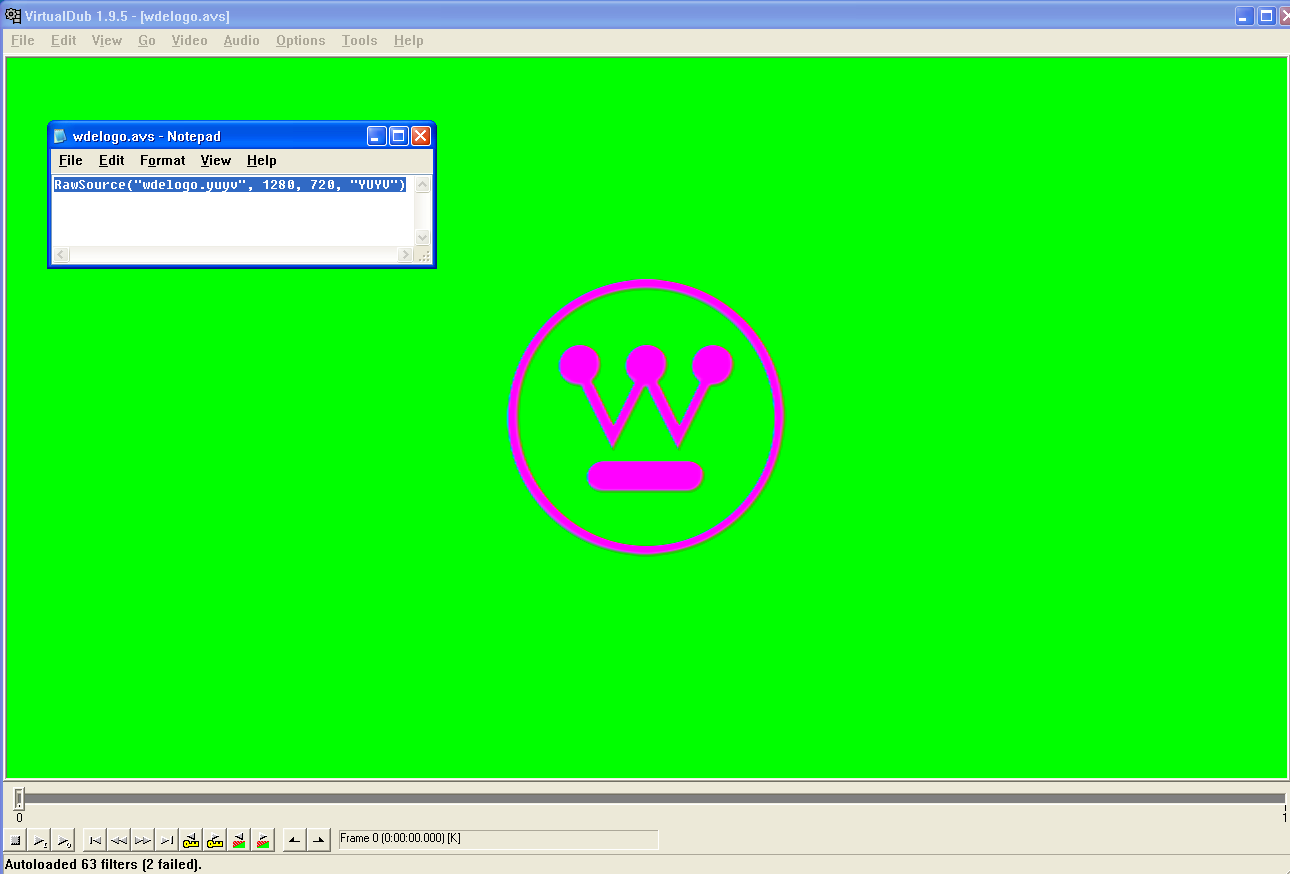1290x874 pixels.
Task: Minimize the Notepad window
Action: point(376,136)
